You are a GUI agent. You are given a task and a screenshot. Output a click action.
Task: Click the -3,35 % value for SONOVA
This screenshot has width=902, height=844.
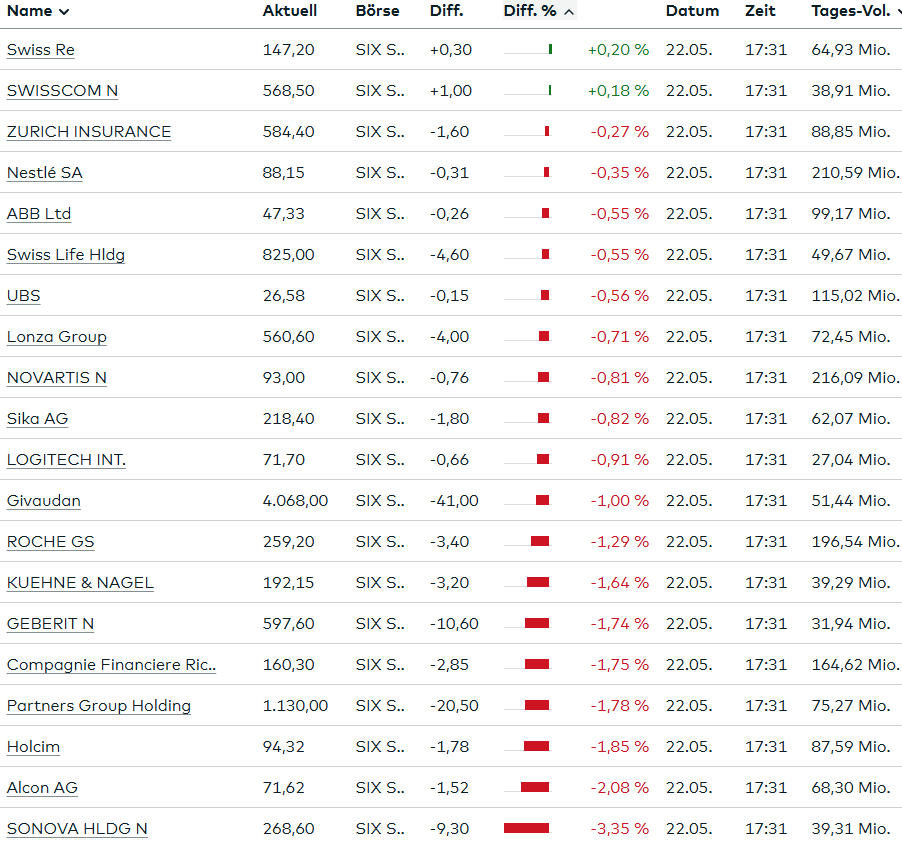[x=620, y=828]
